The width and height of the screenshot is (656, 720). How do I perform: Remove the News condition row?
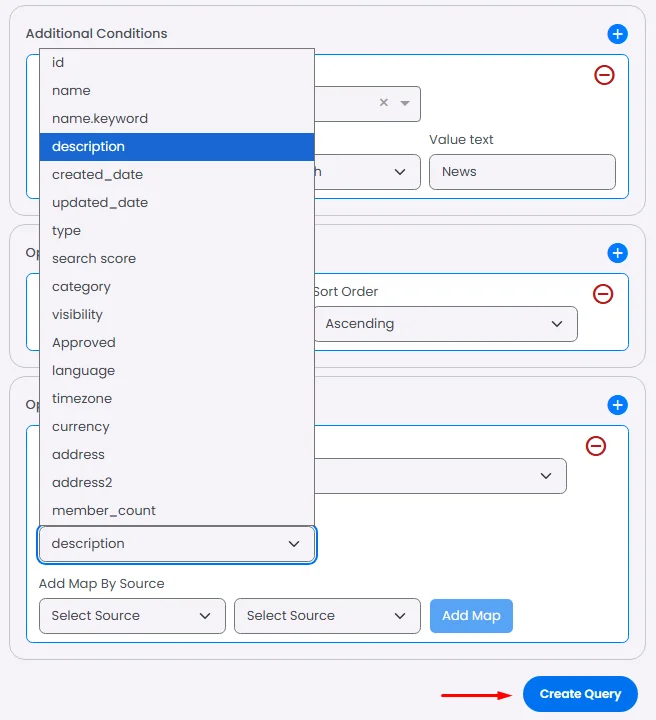coord(604,75)
